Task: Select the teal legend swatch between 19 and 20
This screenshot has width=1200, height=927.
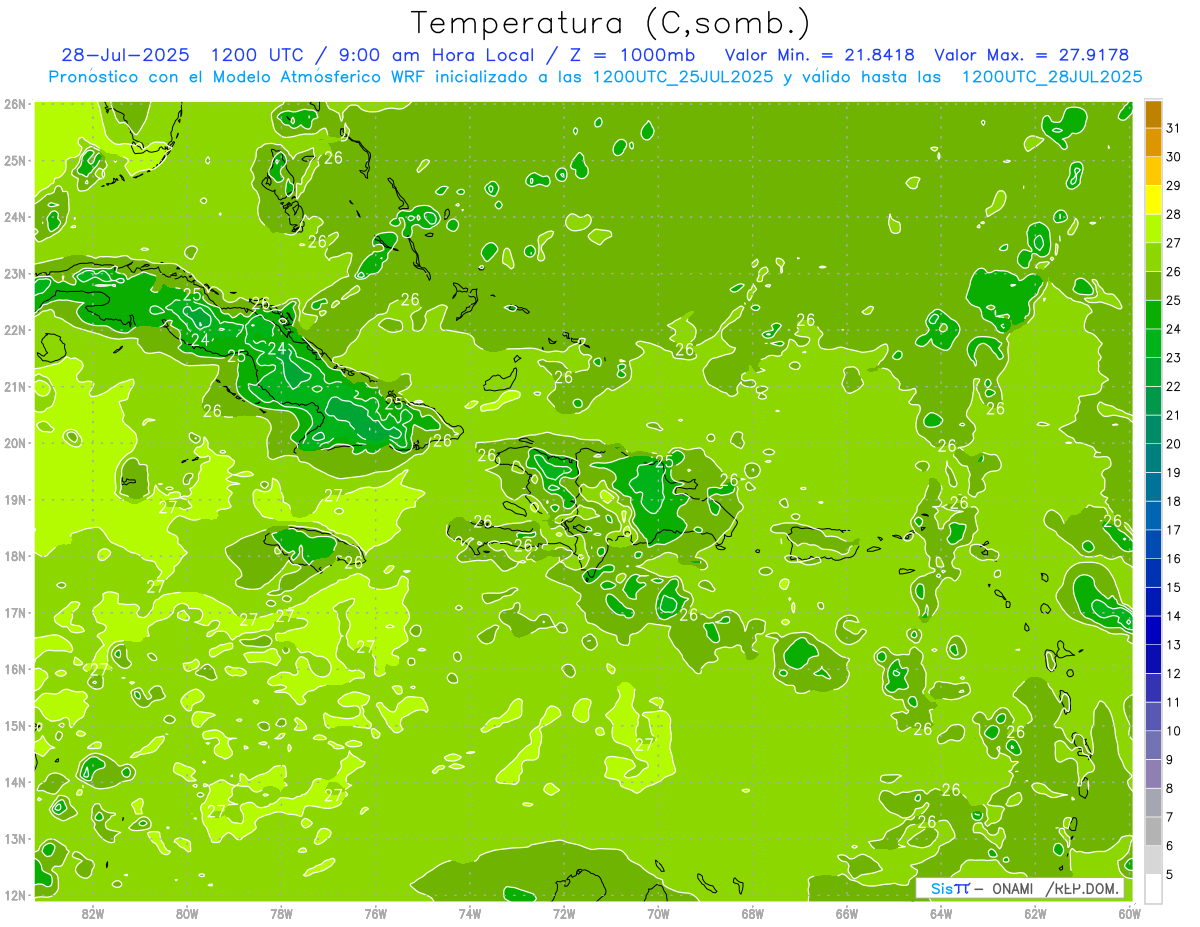Action: pyautogui.click(x=1153, y=458)
